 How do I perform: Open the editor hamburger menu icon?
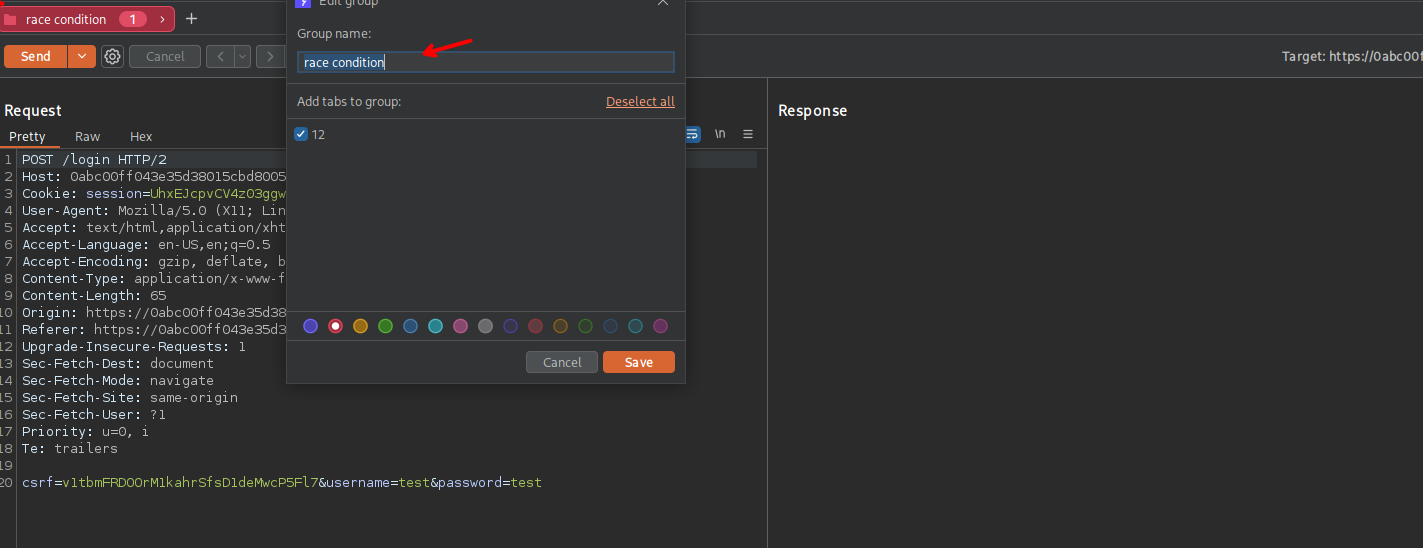click(747, 134)
